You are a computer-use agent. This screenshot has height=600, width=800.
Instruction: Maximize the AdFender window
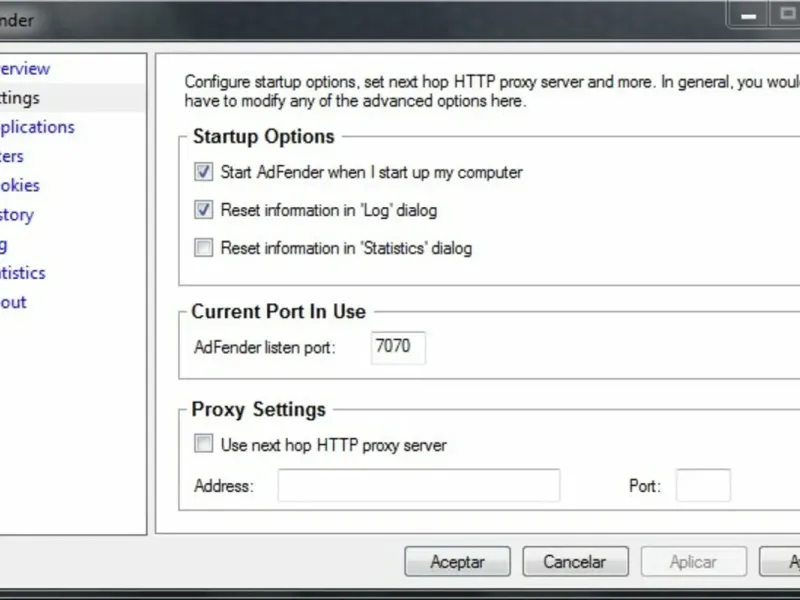click(787, 14)
